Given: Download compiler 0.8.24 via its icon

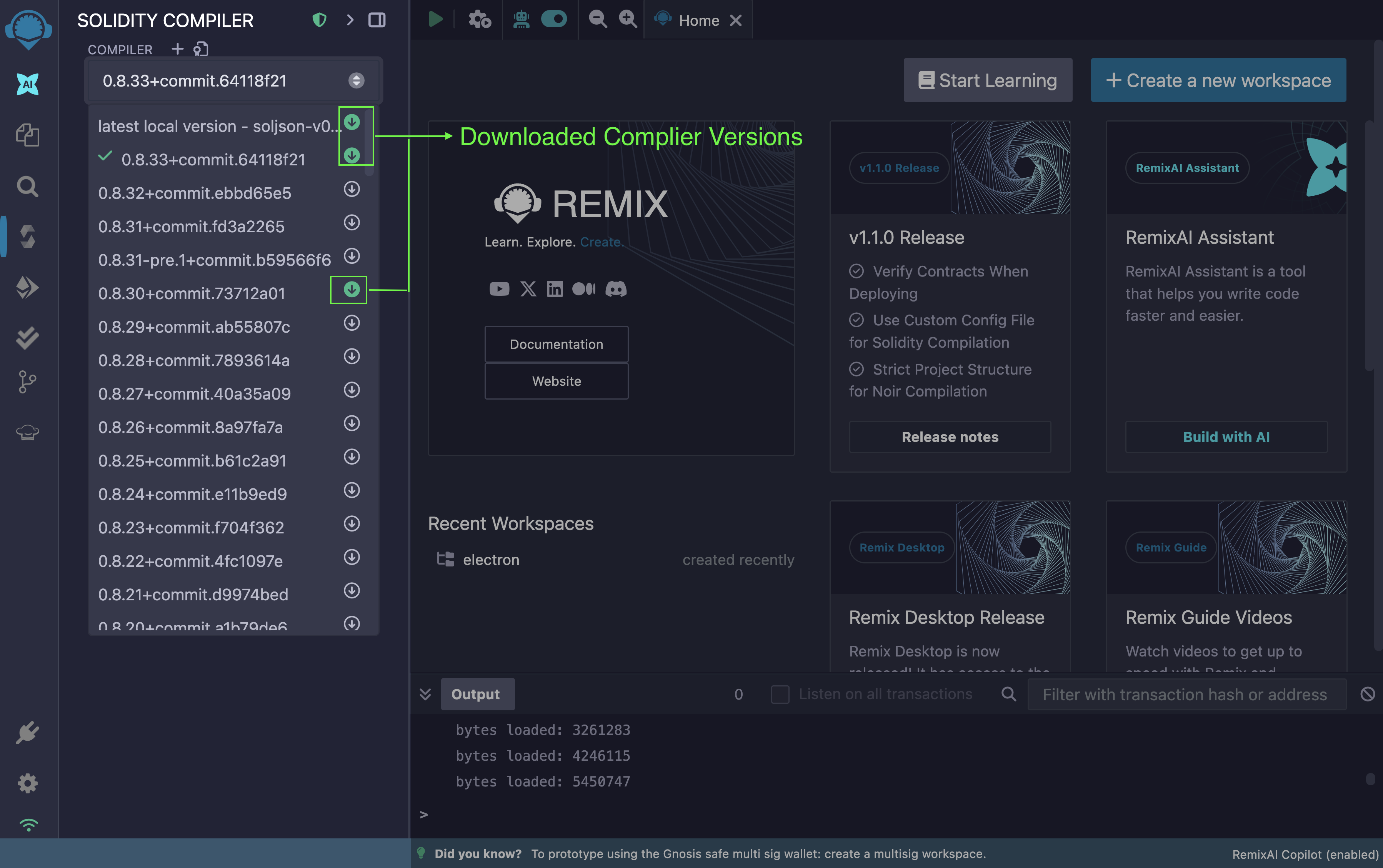Looking at the screenshot, I should pos(352,490).
